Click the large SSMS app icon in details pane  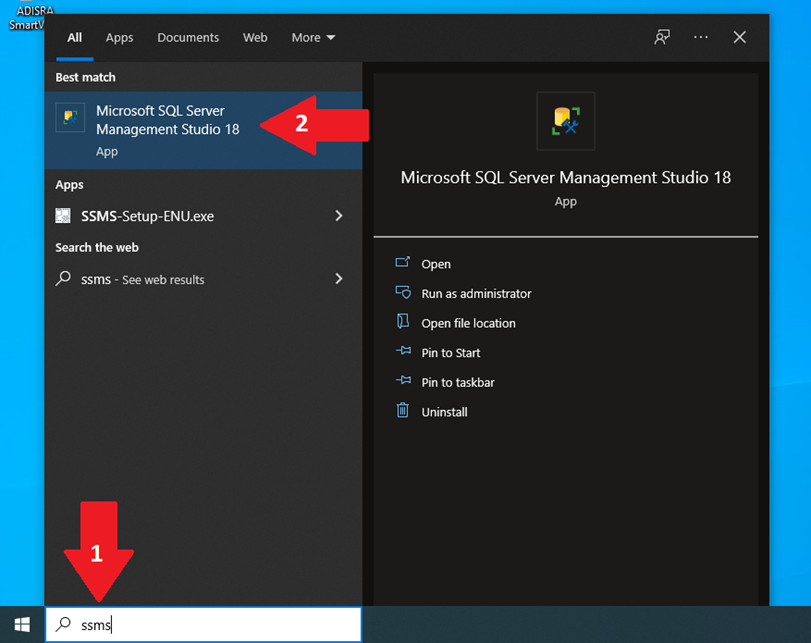pyautogui.click(x=565, y=121)
